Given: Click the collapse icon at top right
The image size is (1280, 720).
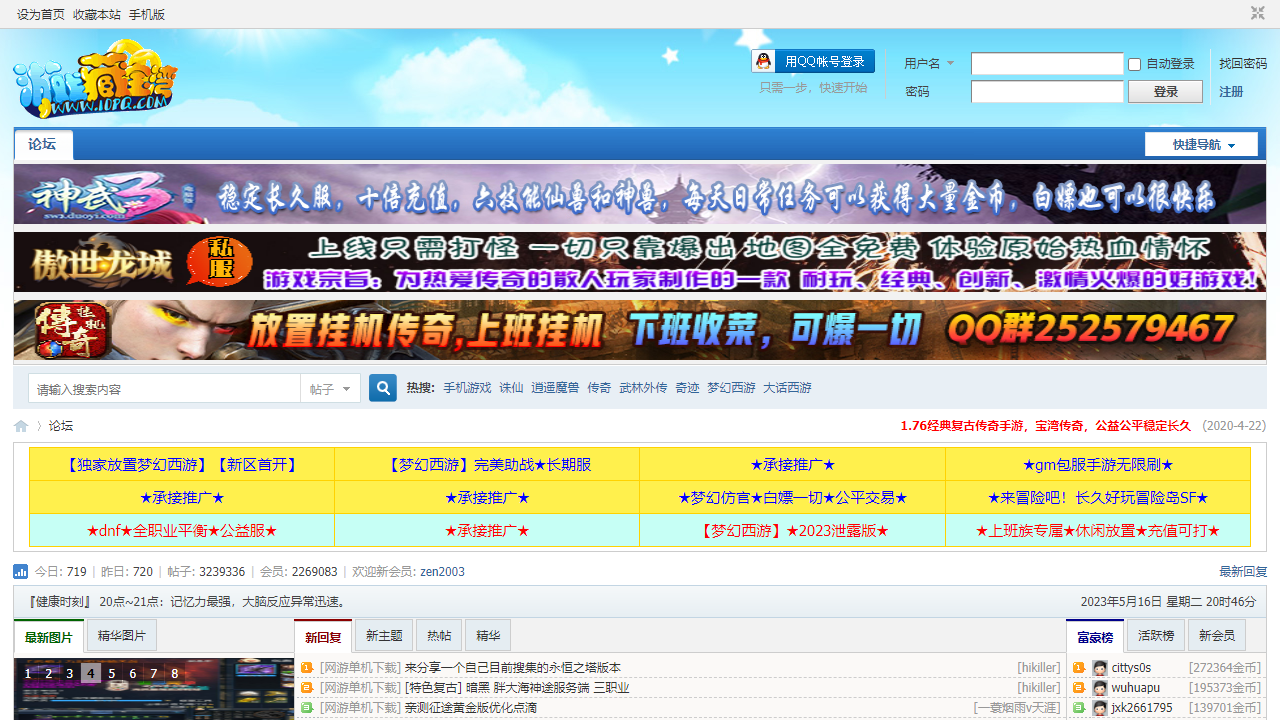Looking at the screenshot, I should (1257, 13).
